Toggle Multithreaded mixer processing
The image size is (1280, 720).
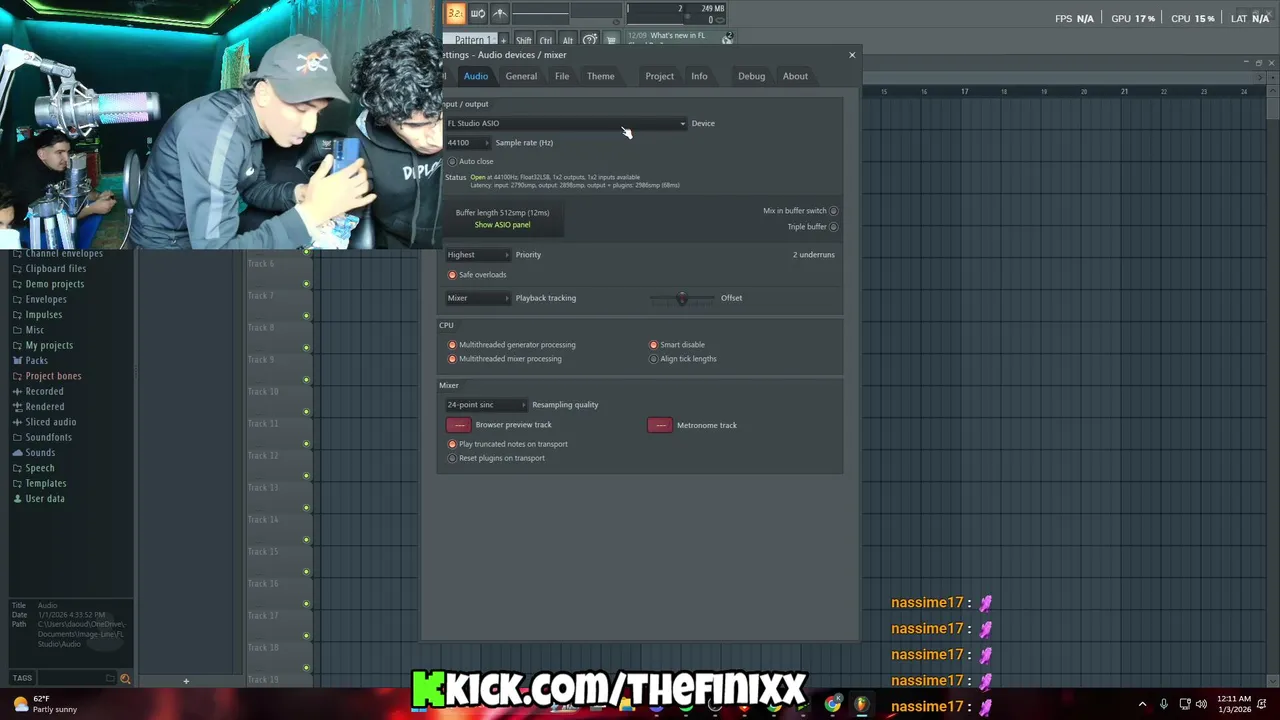(x=452, y=359)
